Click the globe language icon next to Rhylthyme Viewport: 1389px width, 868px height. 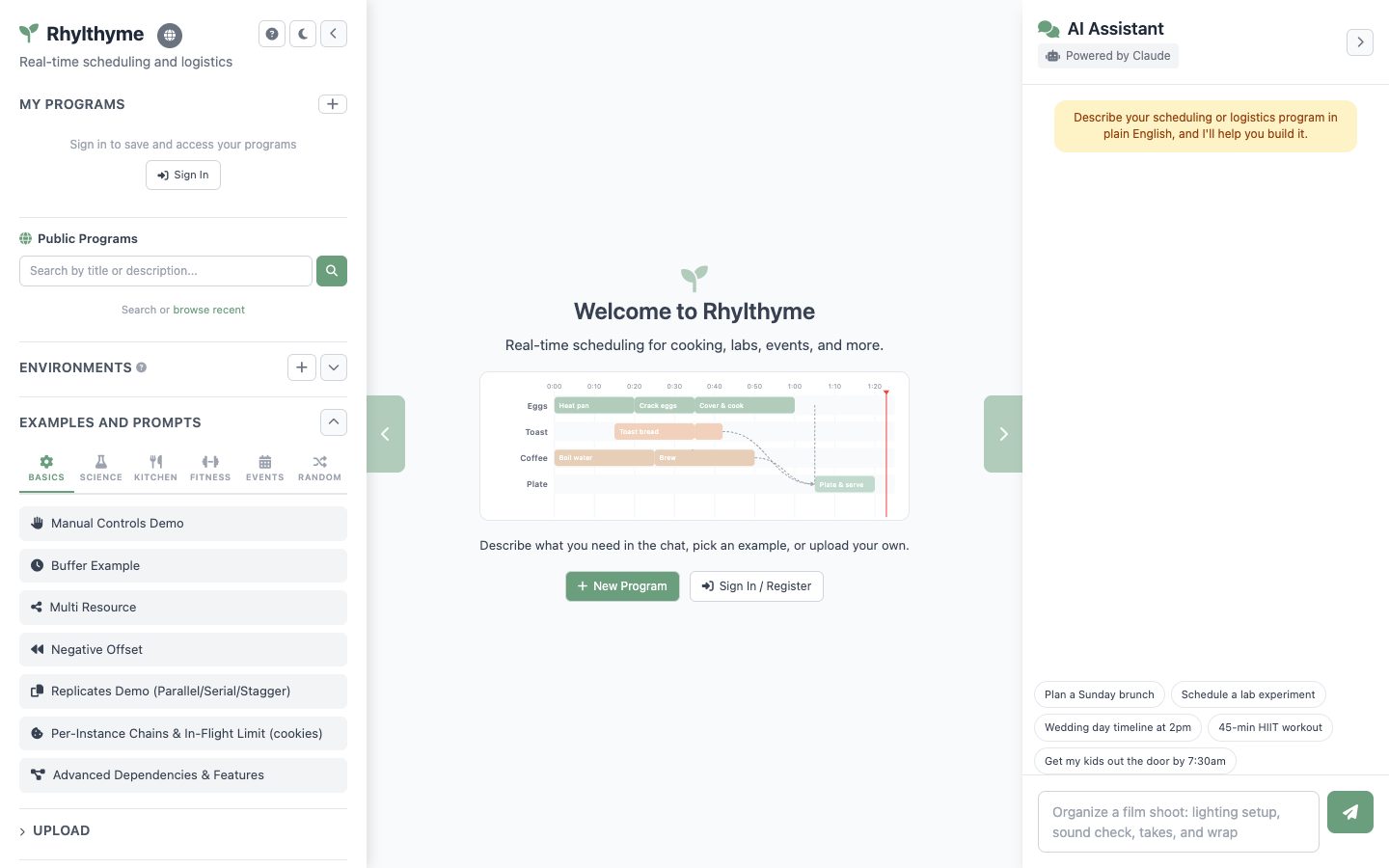click(170, 35)
